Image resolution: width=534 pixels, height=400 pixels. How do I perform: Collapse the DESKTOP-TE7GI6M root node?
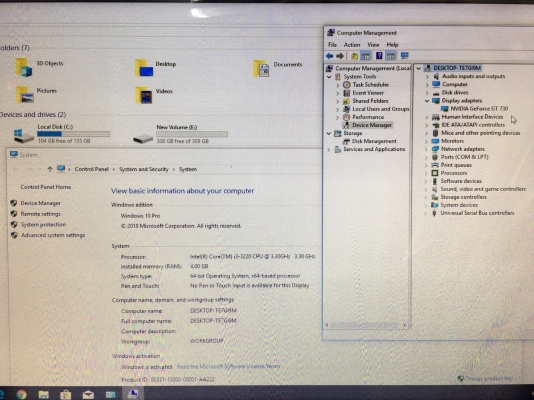point(419,68)
